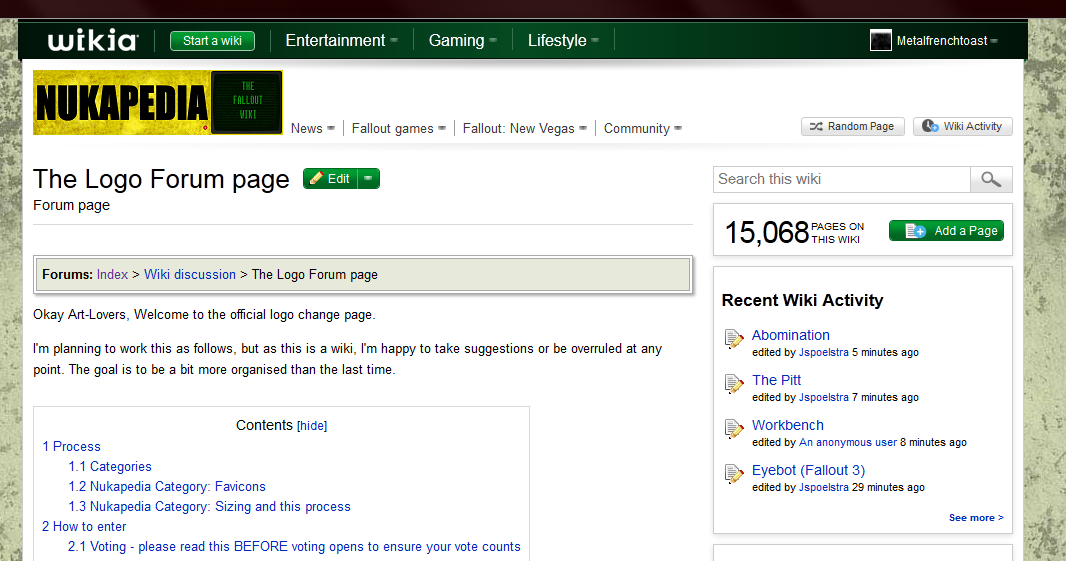
Task: Click the page title The Logo Forum page
Action: pyautogui.click(x=161, y=180)
